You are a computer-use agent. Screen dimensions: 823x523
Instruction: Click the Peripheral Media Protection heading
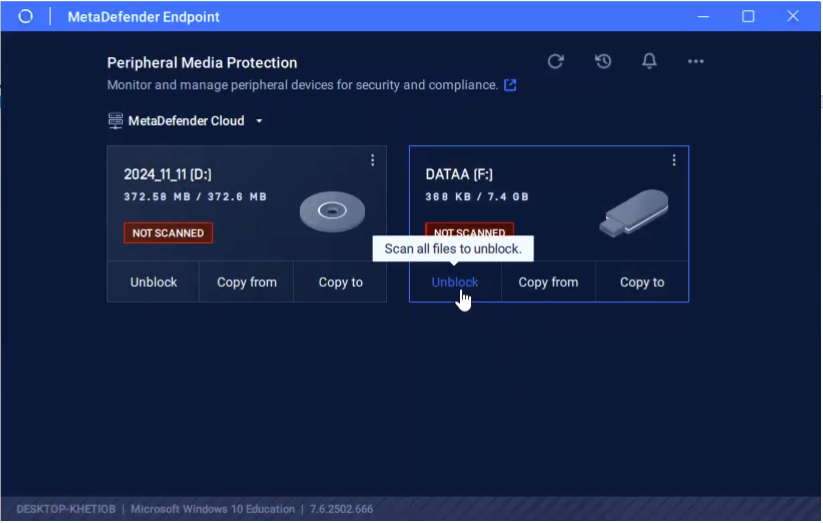click(x=202, y=63)
